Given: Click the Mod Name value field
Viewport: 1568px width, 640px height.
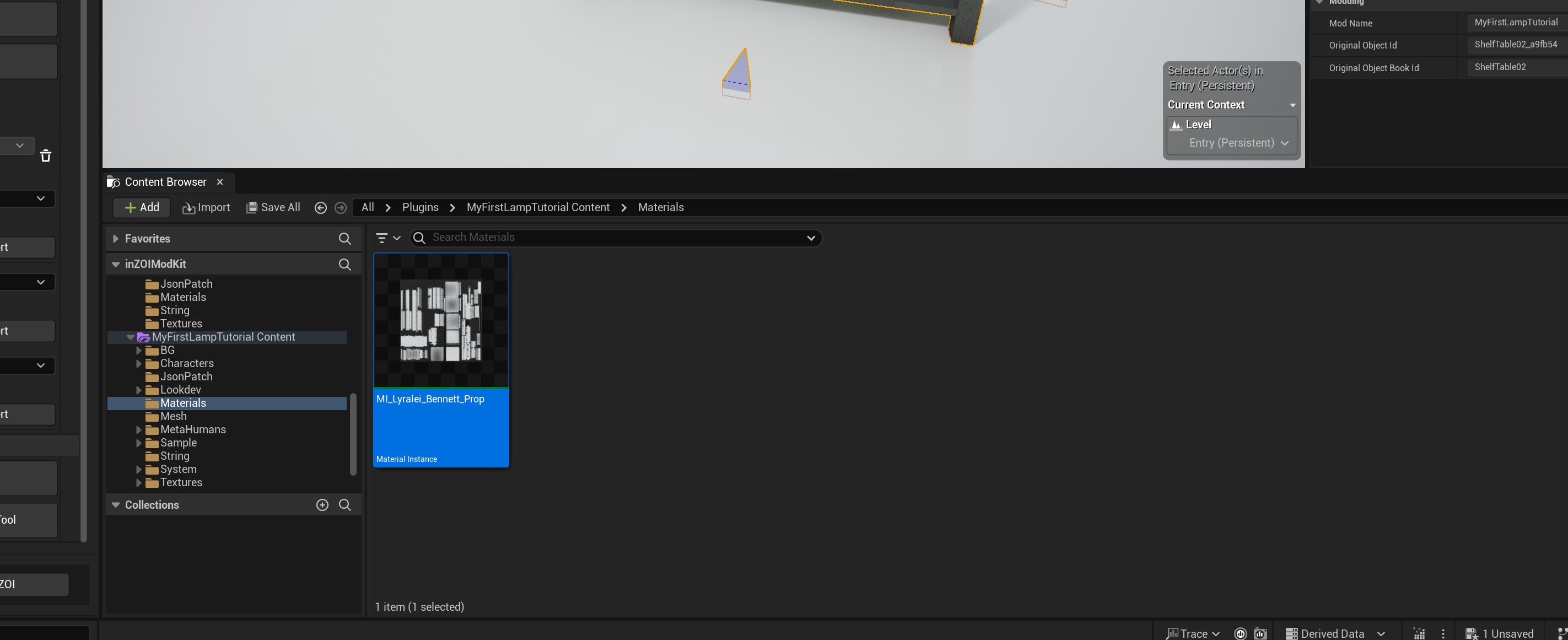Looking at the screenshot, I should [1517, 23].
